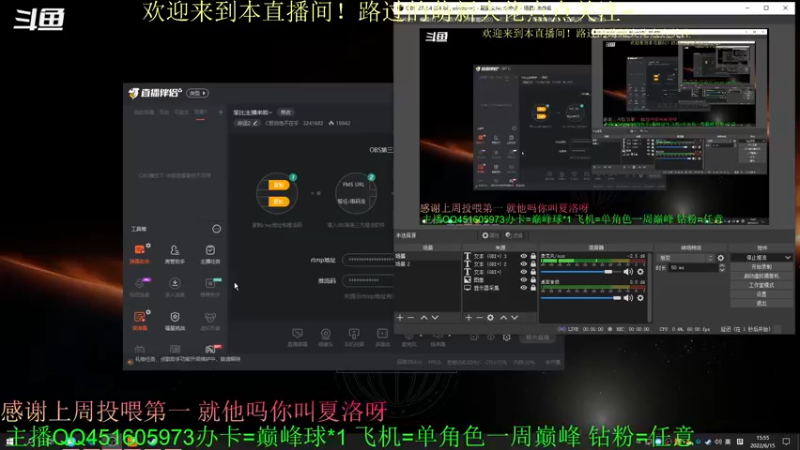
Task: Unlock the 文本 (GDI+) 2 source
Action: coord(533,264)
